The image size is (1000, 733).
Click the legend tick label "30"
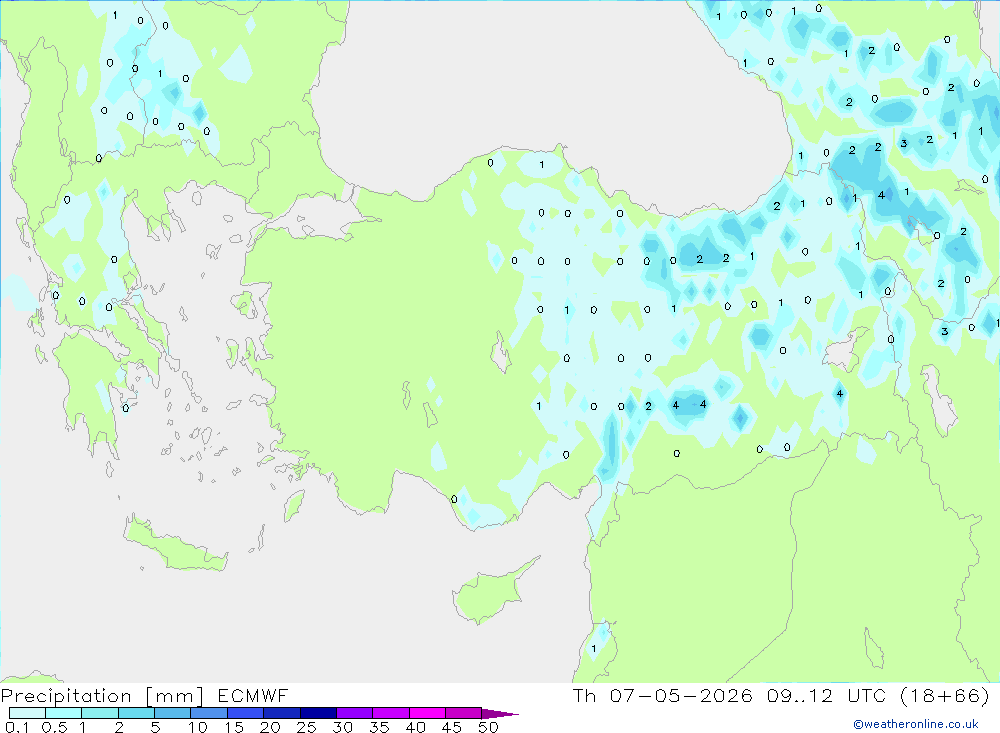point(343,727)
